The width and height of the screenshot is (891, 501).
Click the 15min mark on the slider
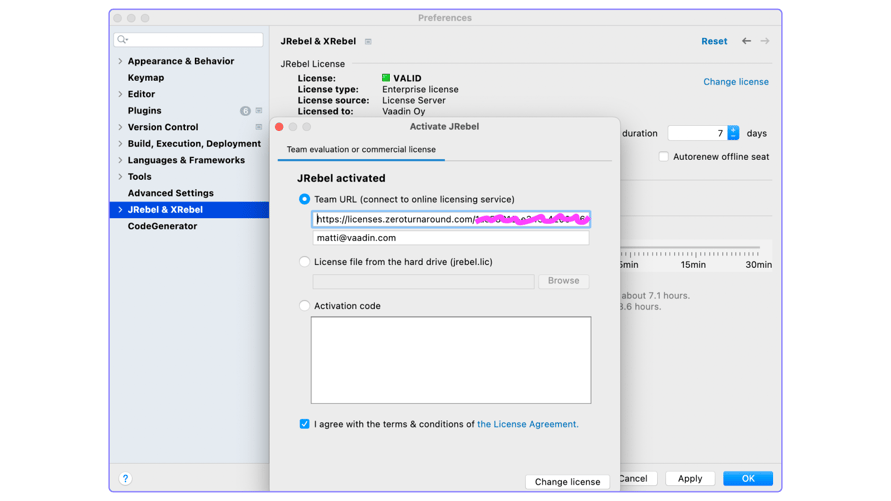pos(693,265)
